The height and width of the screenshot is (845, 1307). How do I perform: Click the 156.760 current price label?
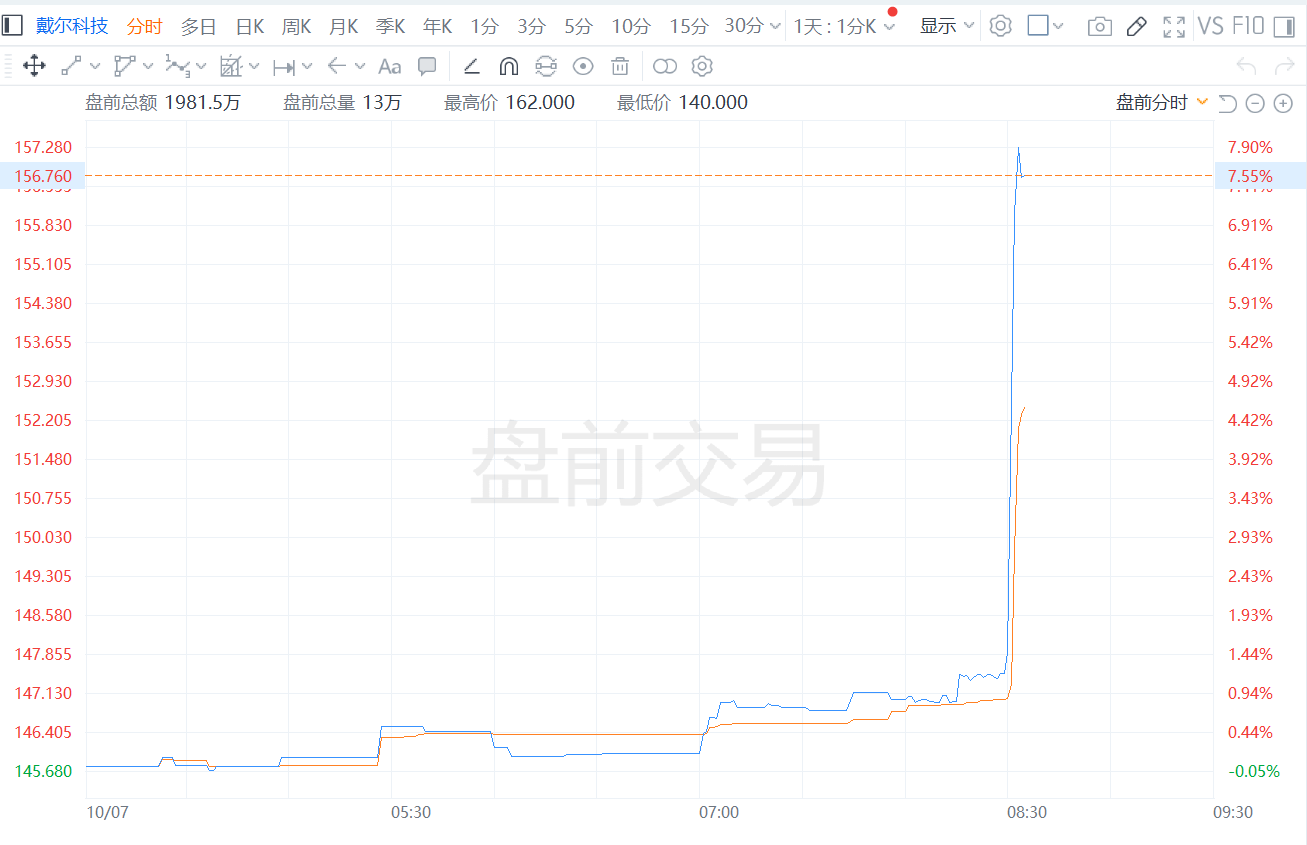pyautogui.click(x=43, y=176)
